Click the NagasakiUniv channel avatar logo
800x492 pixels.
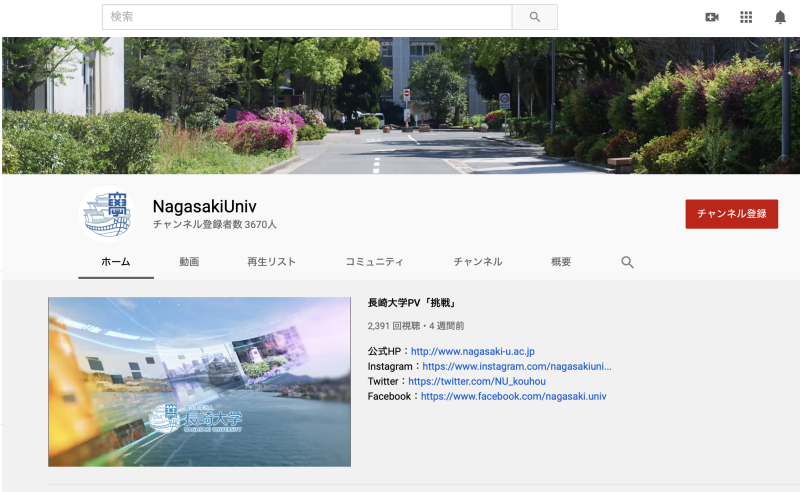107,214
